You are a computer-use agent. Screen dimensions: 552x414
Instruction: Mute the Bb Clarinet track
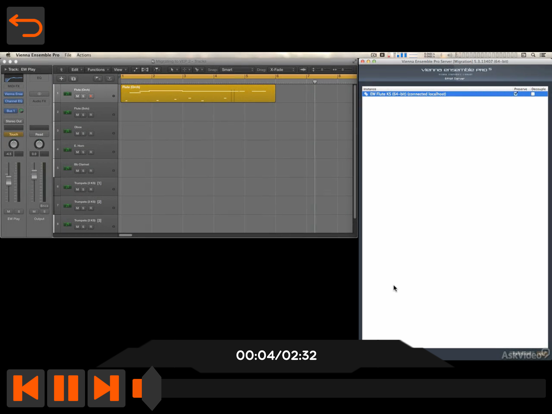click(77, 171)
